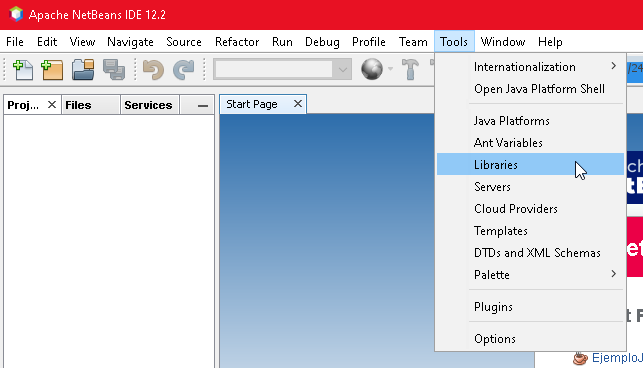Open the Run menu
This screenshot has height=368, width=643.
(x=282, y=42)
